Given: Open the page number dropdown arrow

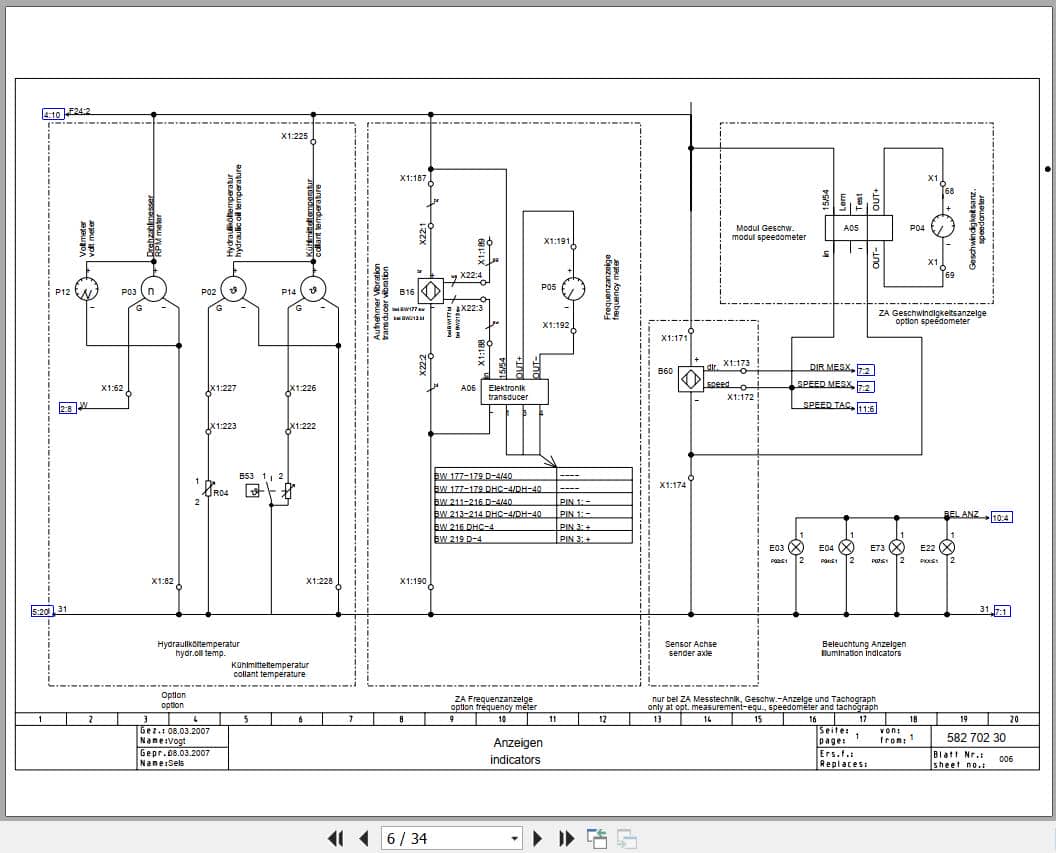Looking at the screenshot, I should (x=515, y=839).
